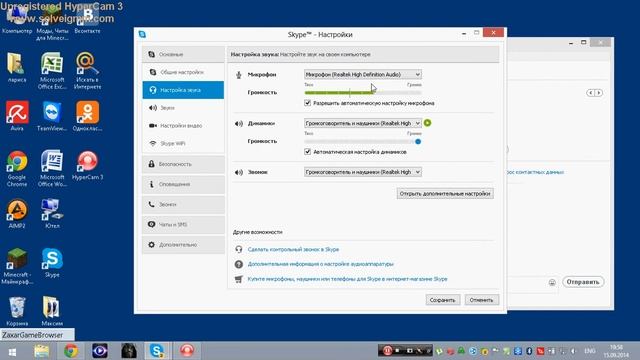Open HyperCam red icon on taskbar
Screen dimensions: 640x360
coord(187,351)
